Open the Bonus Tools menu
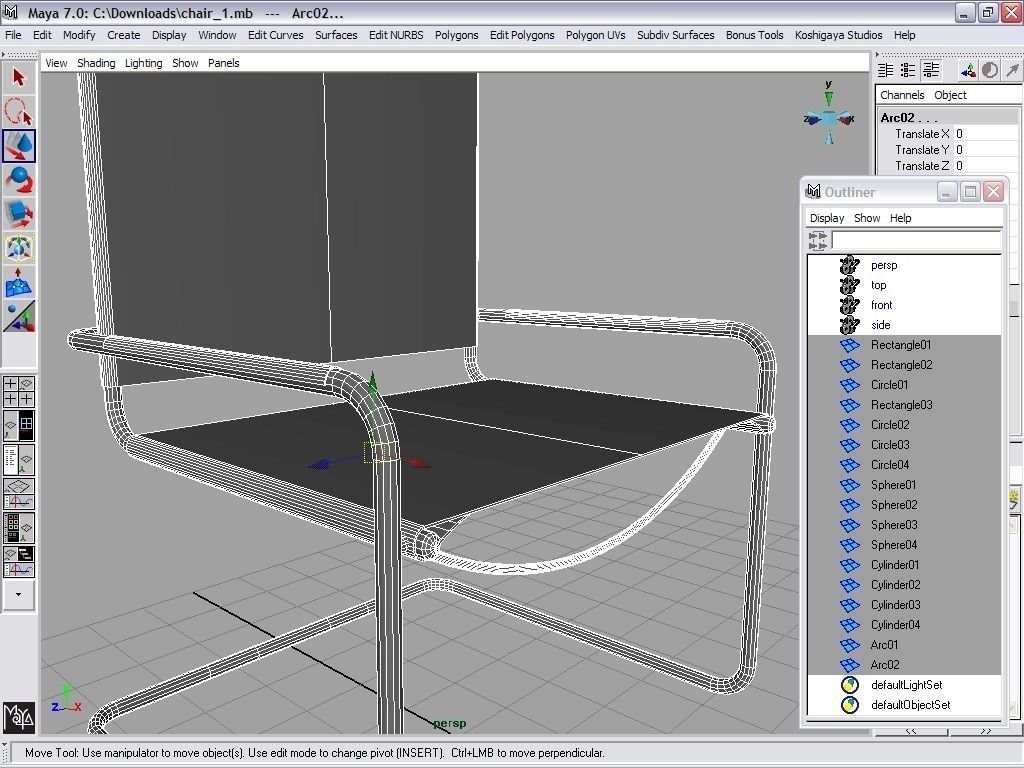The height and width of the screenshot is (768, 1024). 754,35
